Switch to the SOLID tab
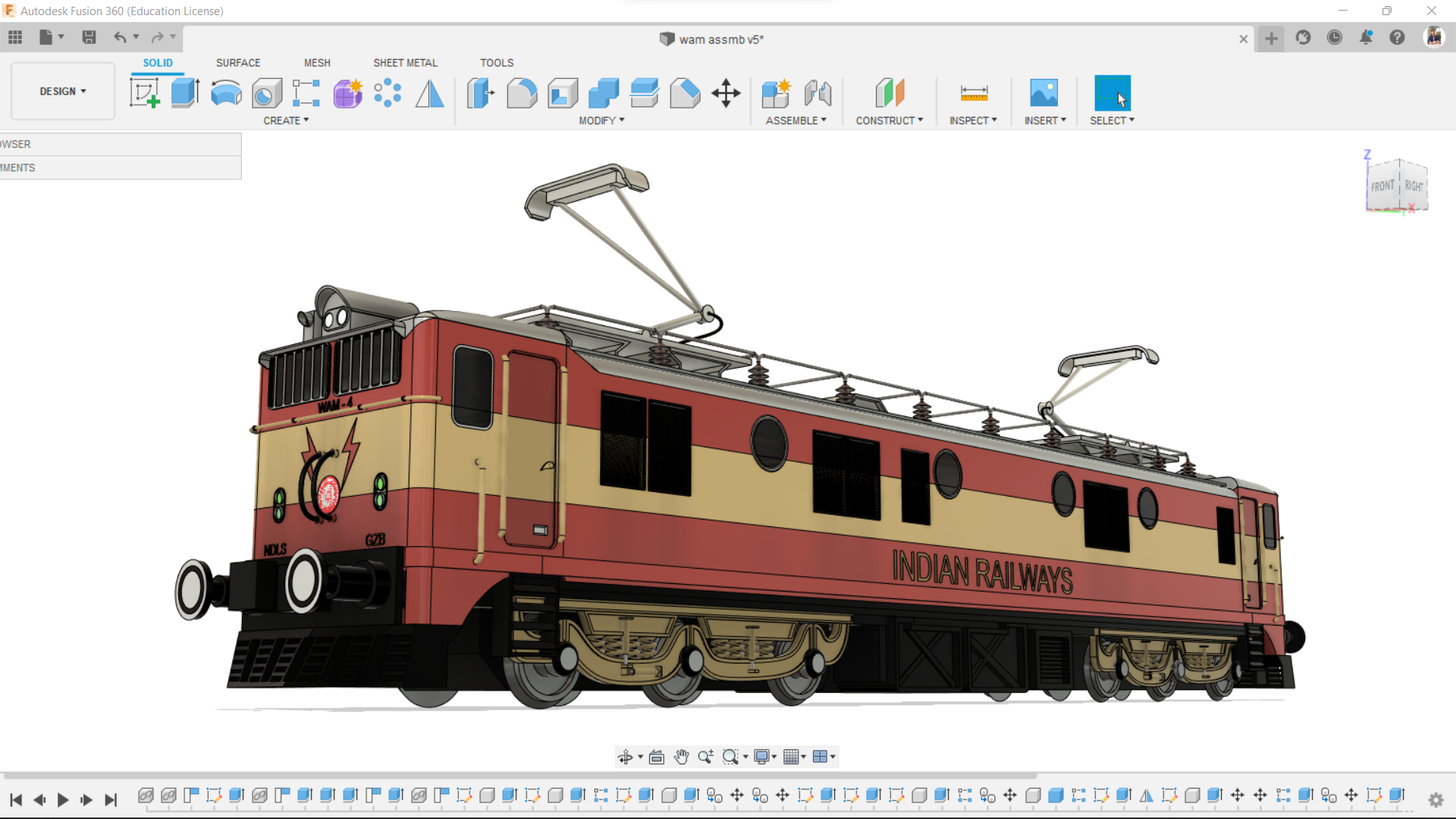 (x=158, y=63)
